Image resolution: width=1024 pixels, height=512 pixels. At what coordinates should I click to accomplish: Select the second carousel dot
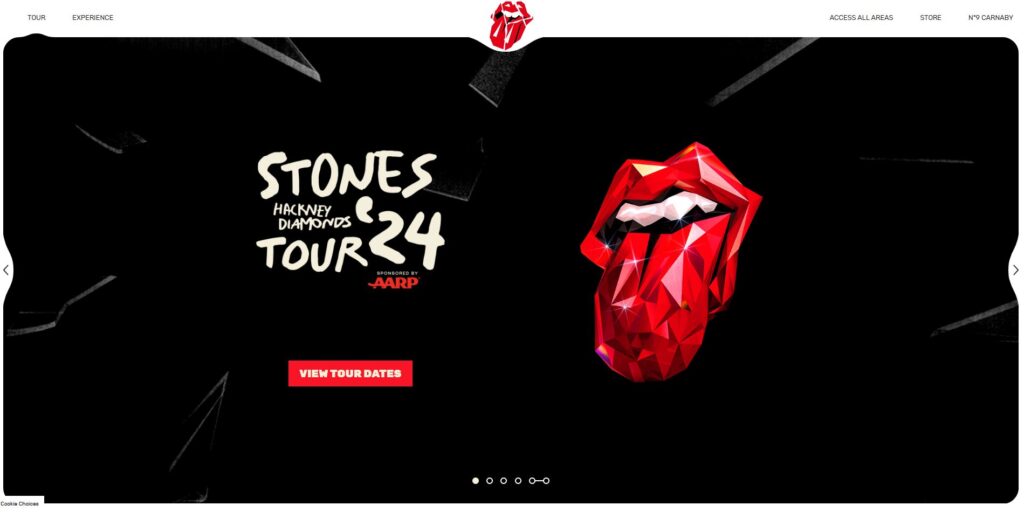coord(490,481)
